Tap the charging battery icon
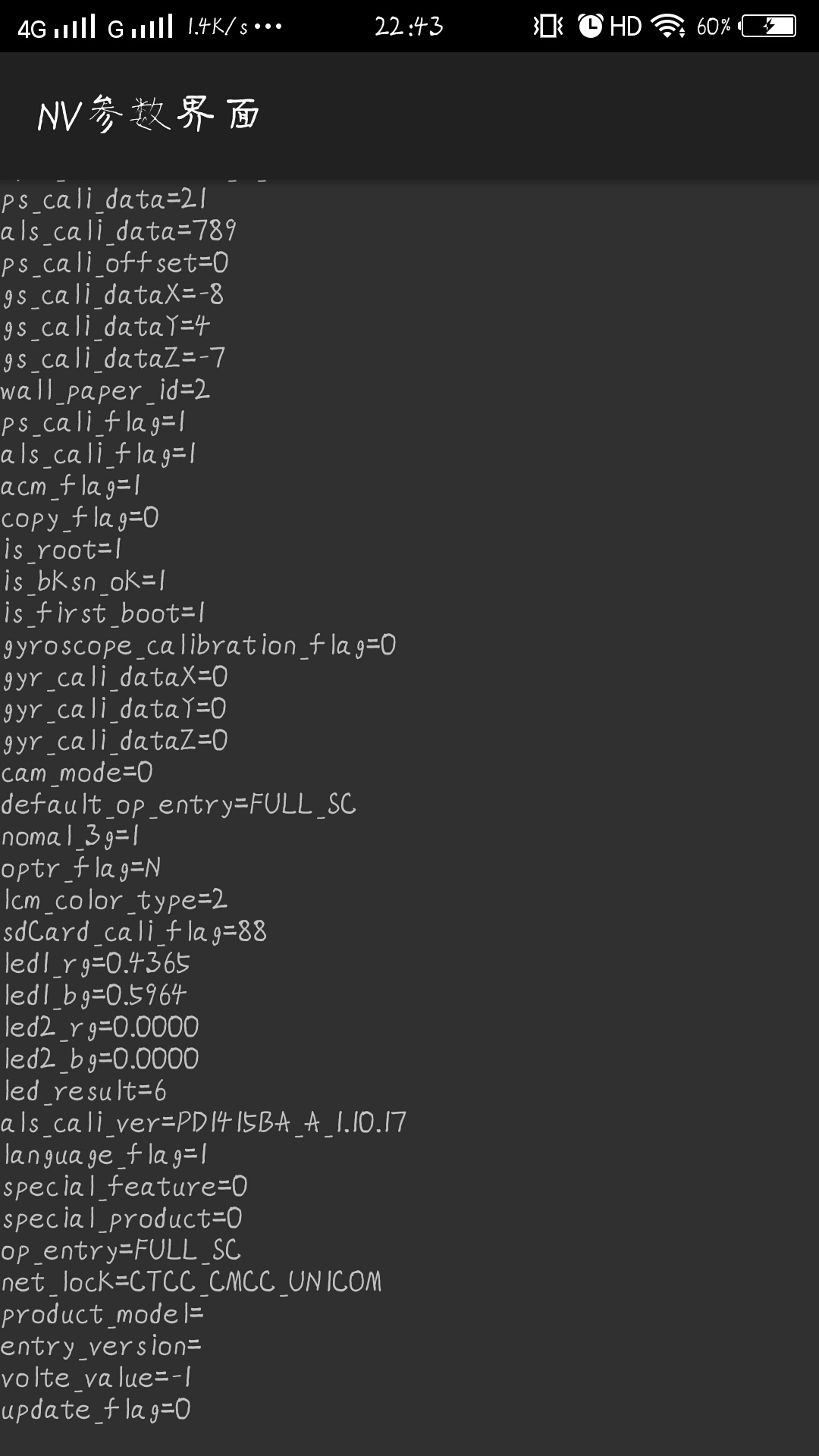819x1456 pixels. [x=769, y=27]
